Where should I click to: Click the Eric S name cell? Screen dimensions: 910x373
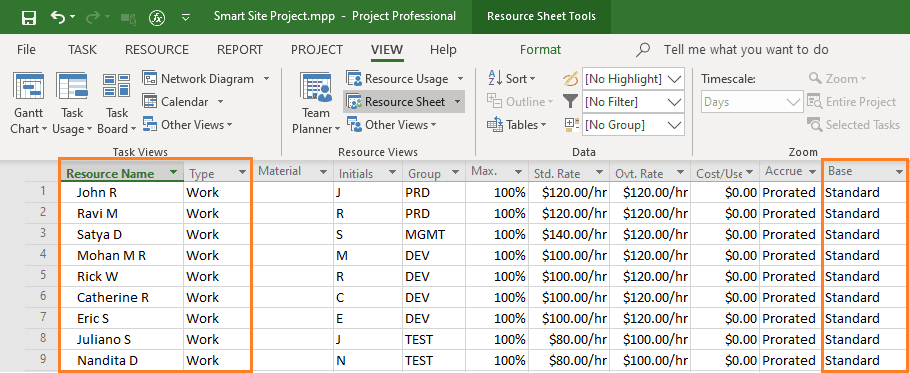click(122, 318)
